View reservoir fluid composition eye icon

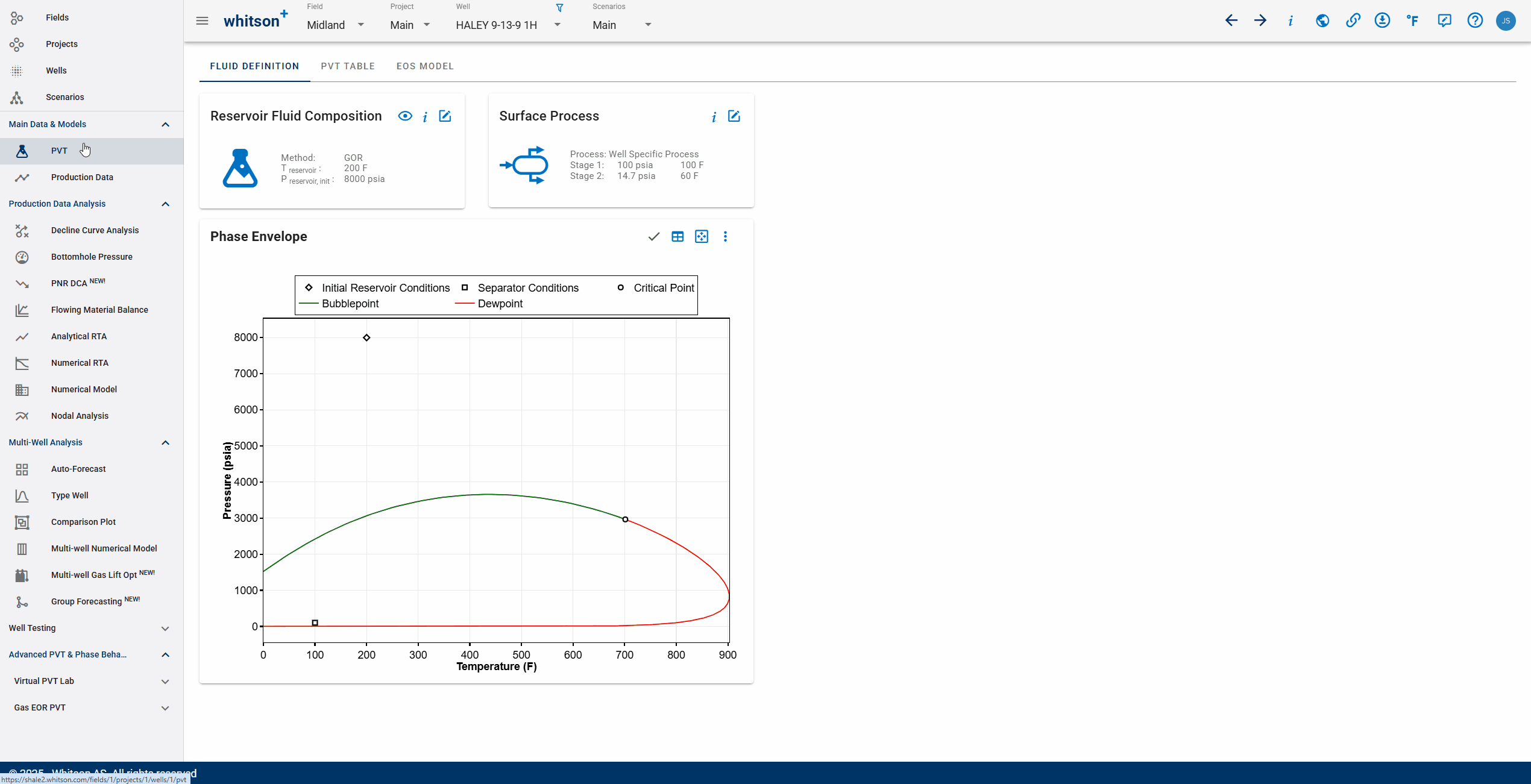[x=405, y=116]
